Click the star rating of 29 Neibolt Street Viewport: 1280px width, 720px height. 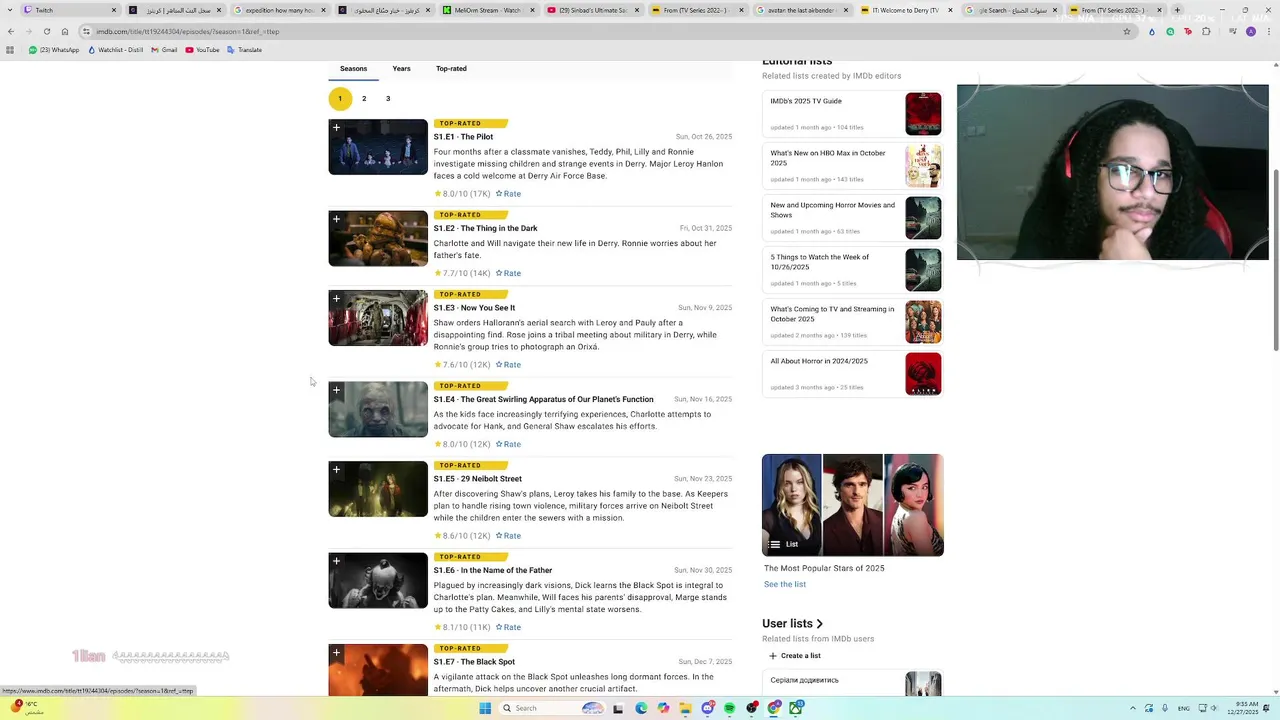[x=462, y=536]
